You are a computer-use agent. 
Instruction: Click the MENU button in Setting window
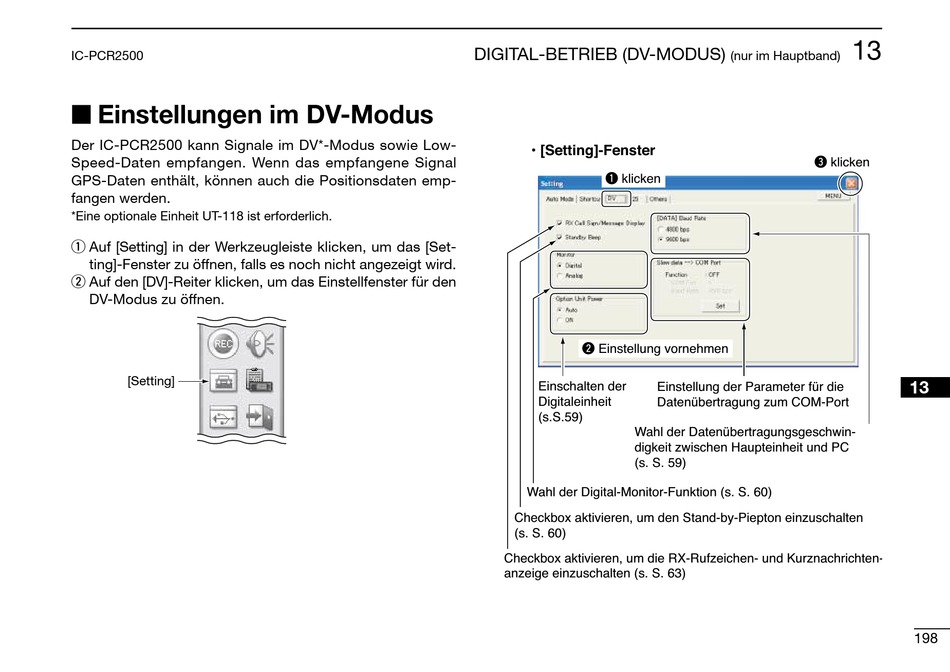point(834,196)
